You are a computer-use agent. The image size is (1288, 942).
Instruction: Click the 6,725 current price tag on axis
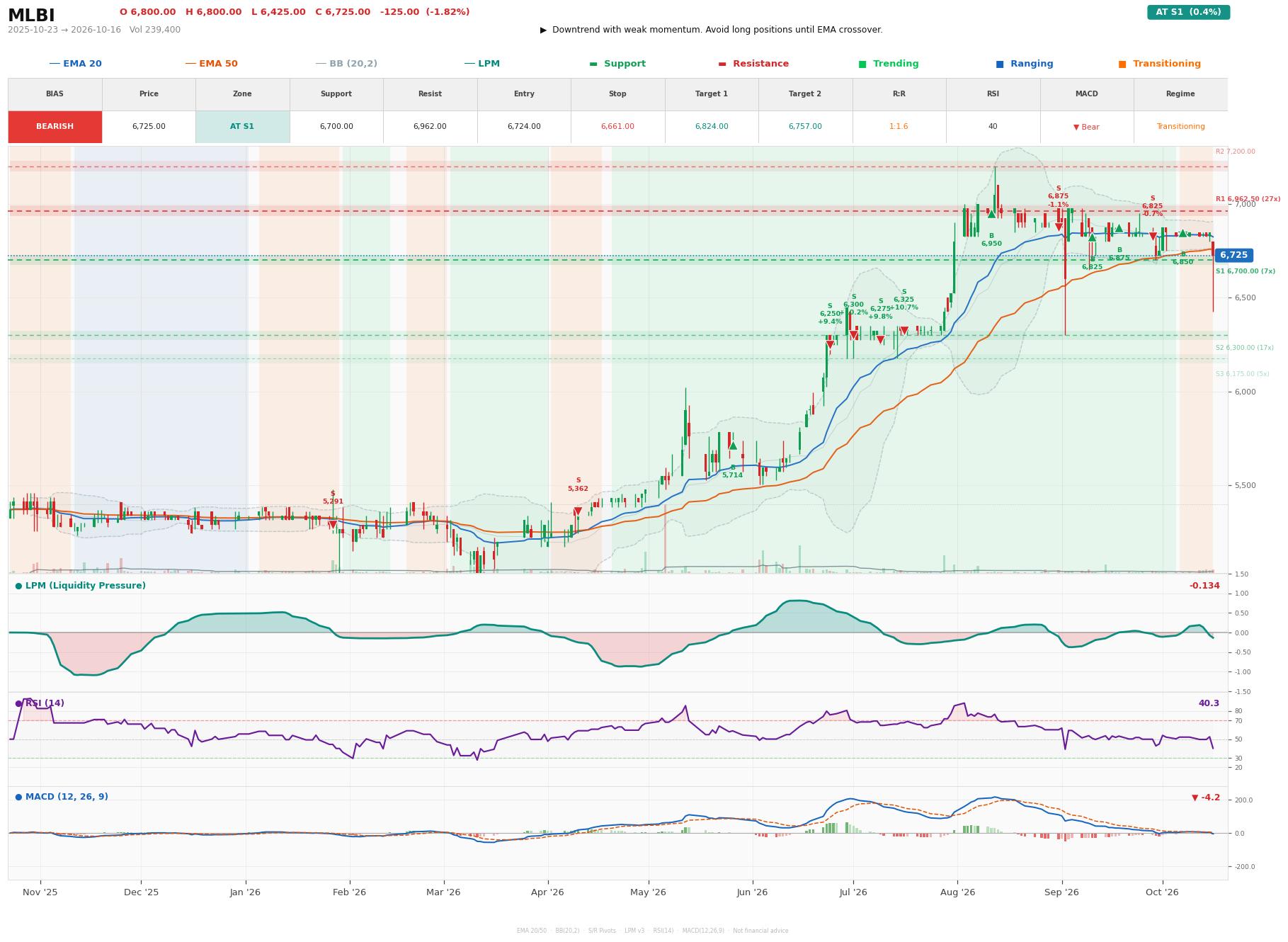[x=1233, y=255]
